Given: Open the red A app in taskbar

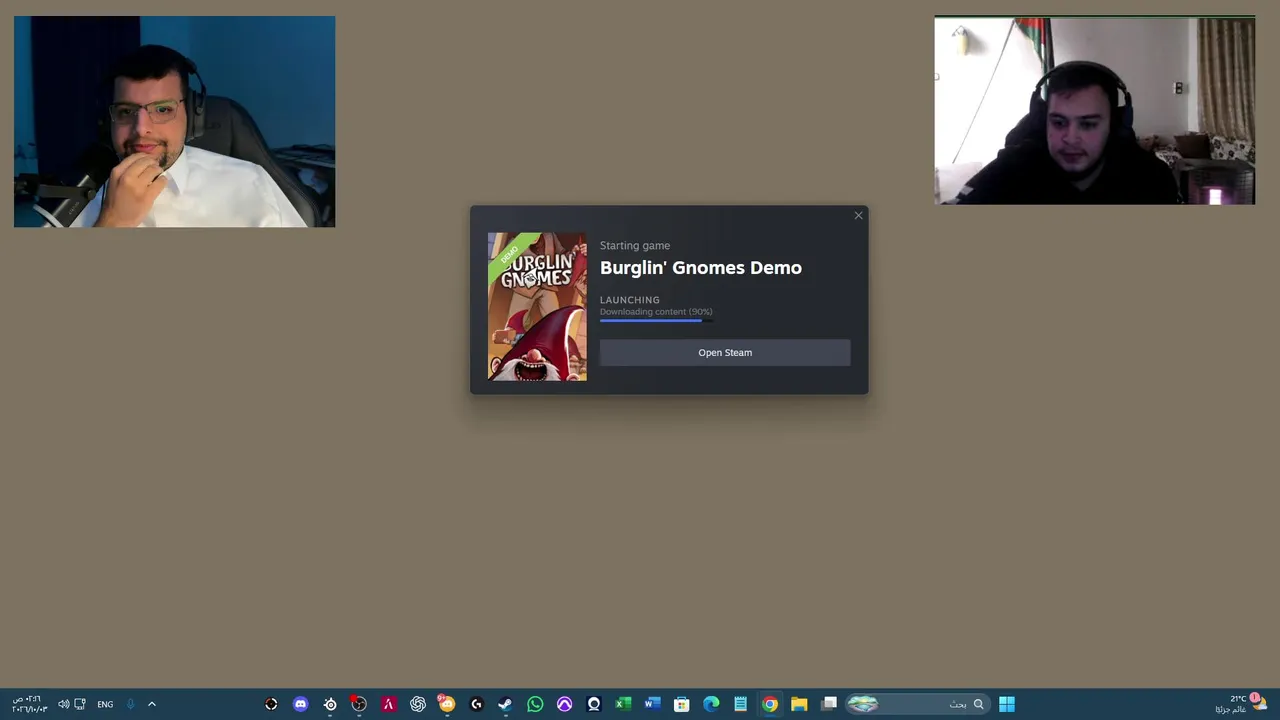Looking at the screenshot, I should 388,704.
